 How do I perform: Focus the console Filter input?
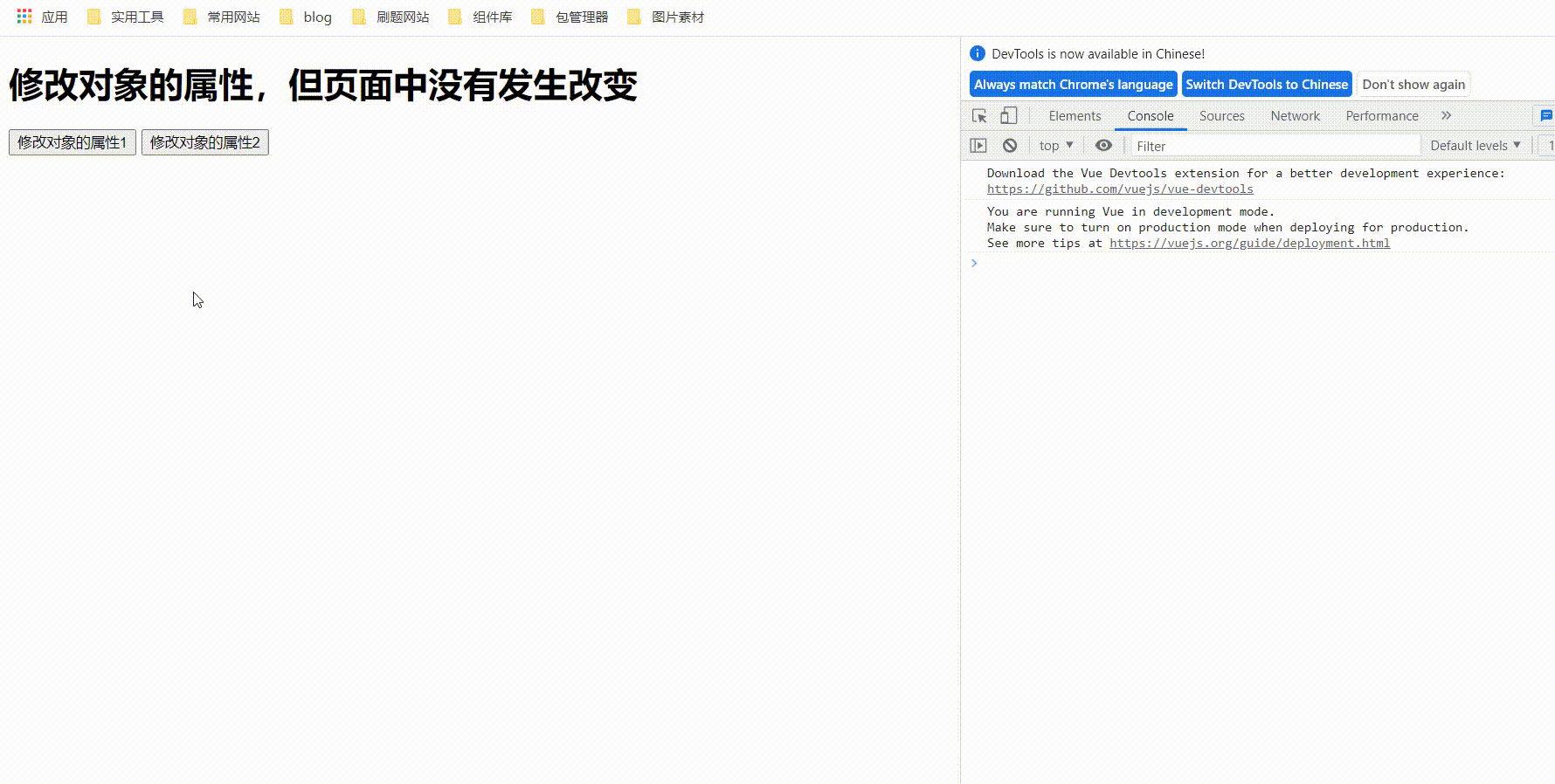(x=1275, y=146)
